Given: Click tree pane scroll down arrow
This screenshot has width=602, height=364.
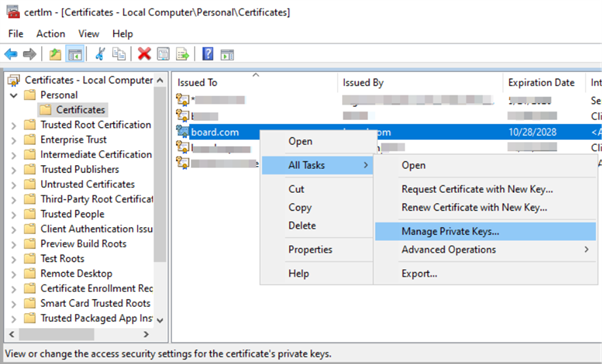Looking at the screenshot, I should point(160,320).
